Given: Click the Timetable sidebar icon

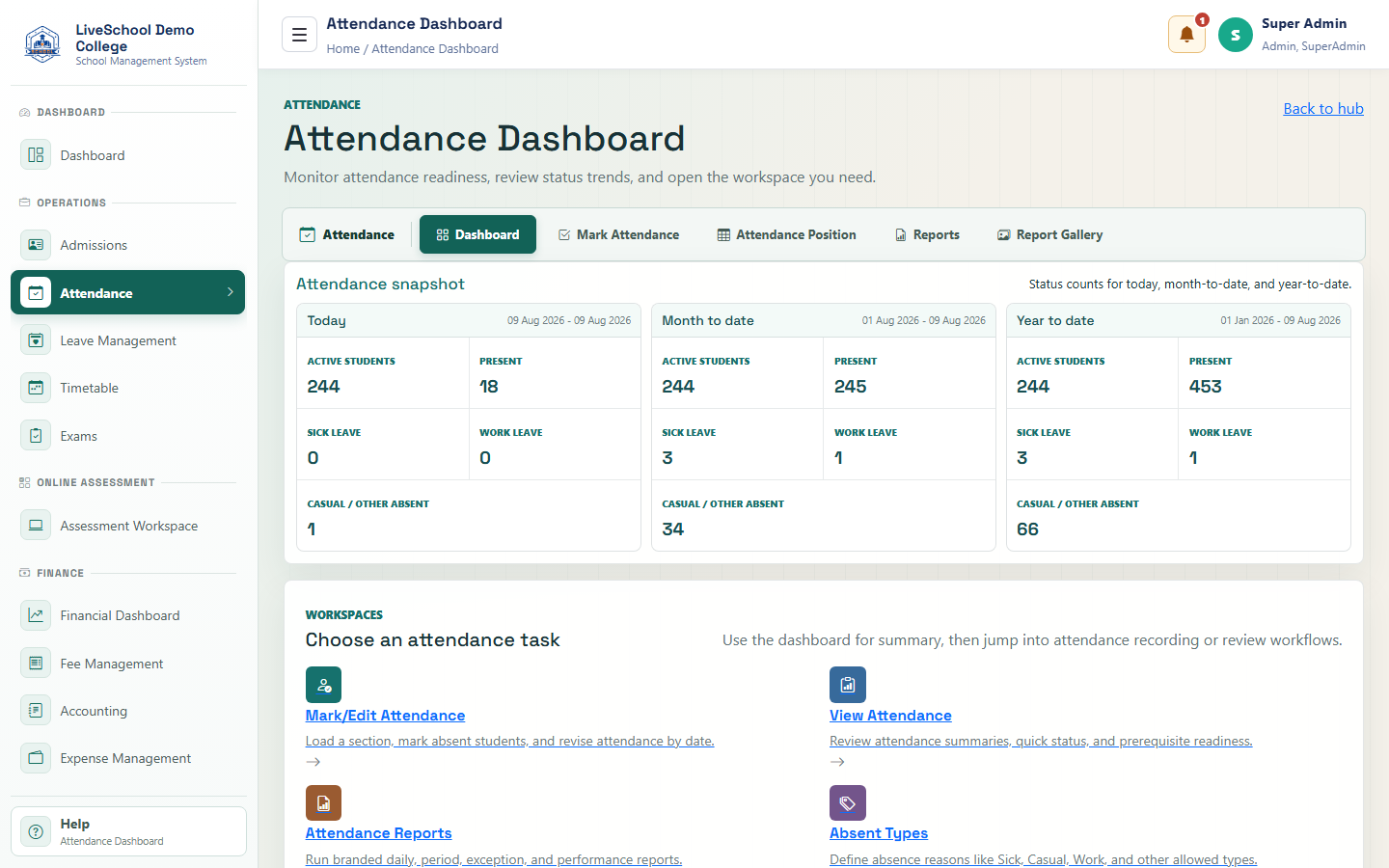Looking at the screenshot, I should pos(36,388).
